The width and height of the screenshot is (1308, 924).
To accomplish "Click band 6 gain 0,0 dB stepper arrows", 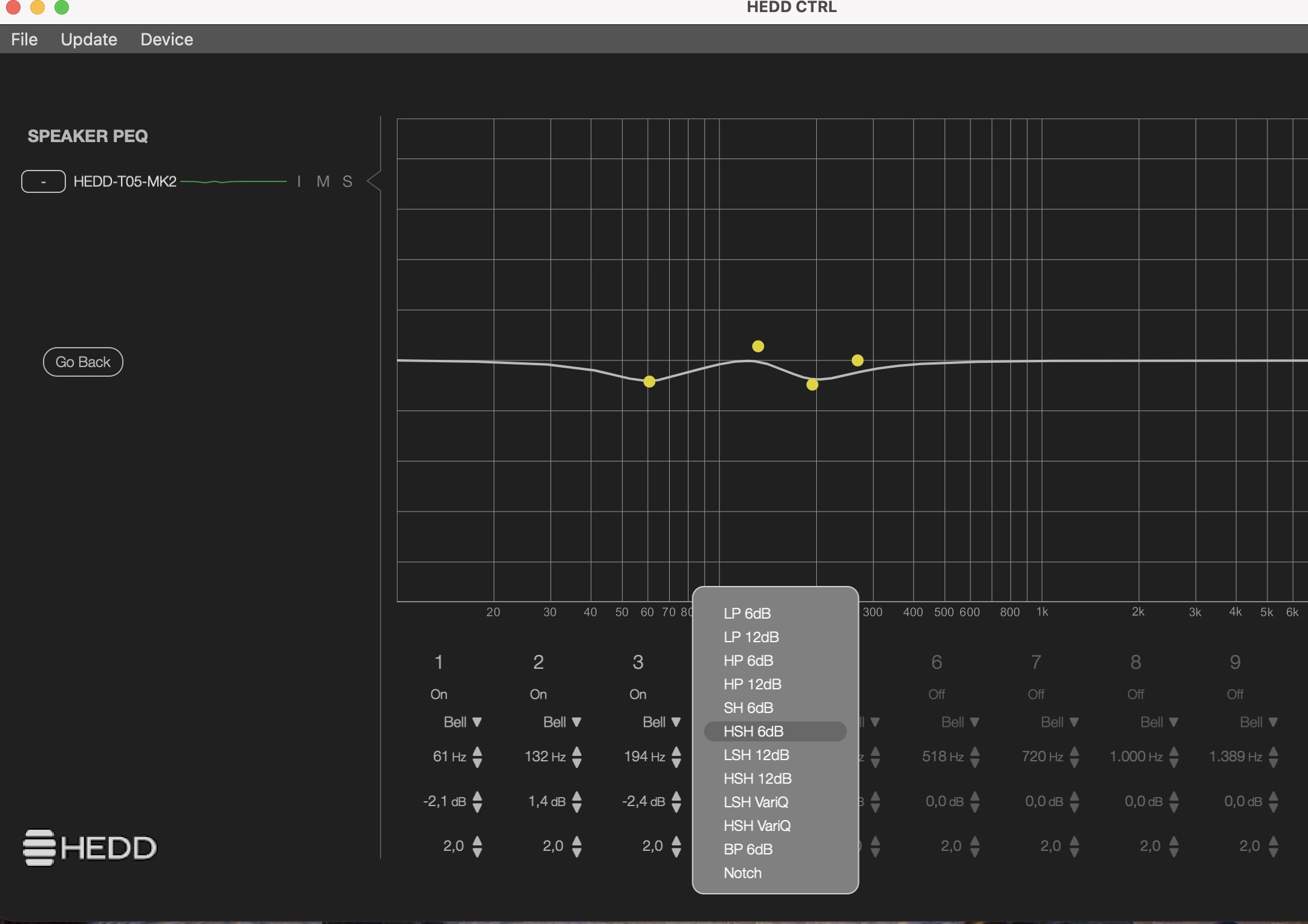I will (x=975, y=802).
